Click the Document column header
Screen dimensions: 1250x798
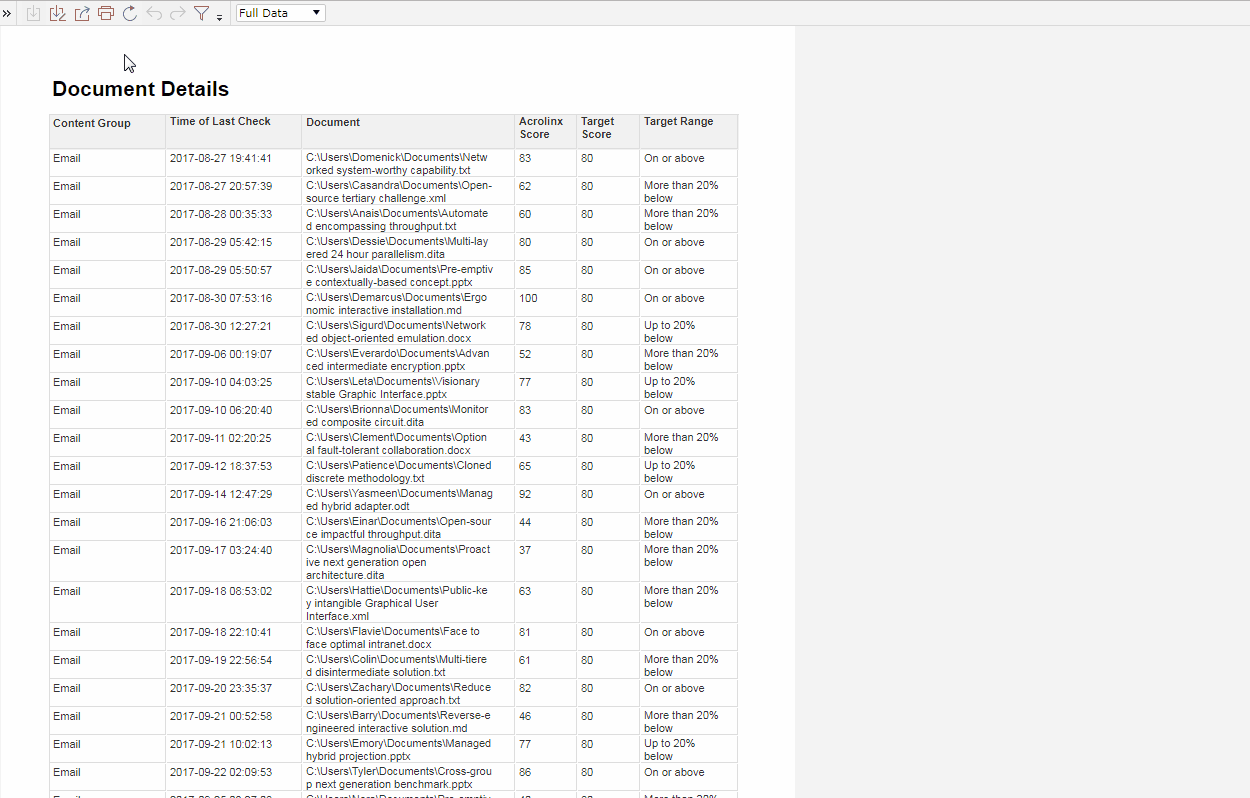333,122
